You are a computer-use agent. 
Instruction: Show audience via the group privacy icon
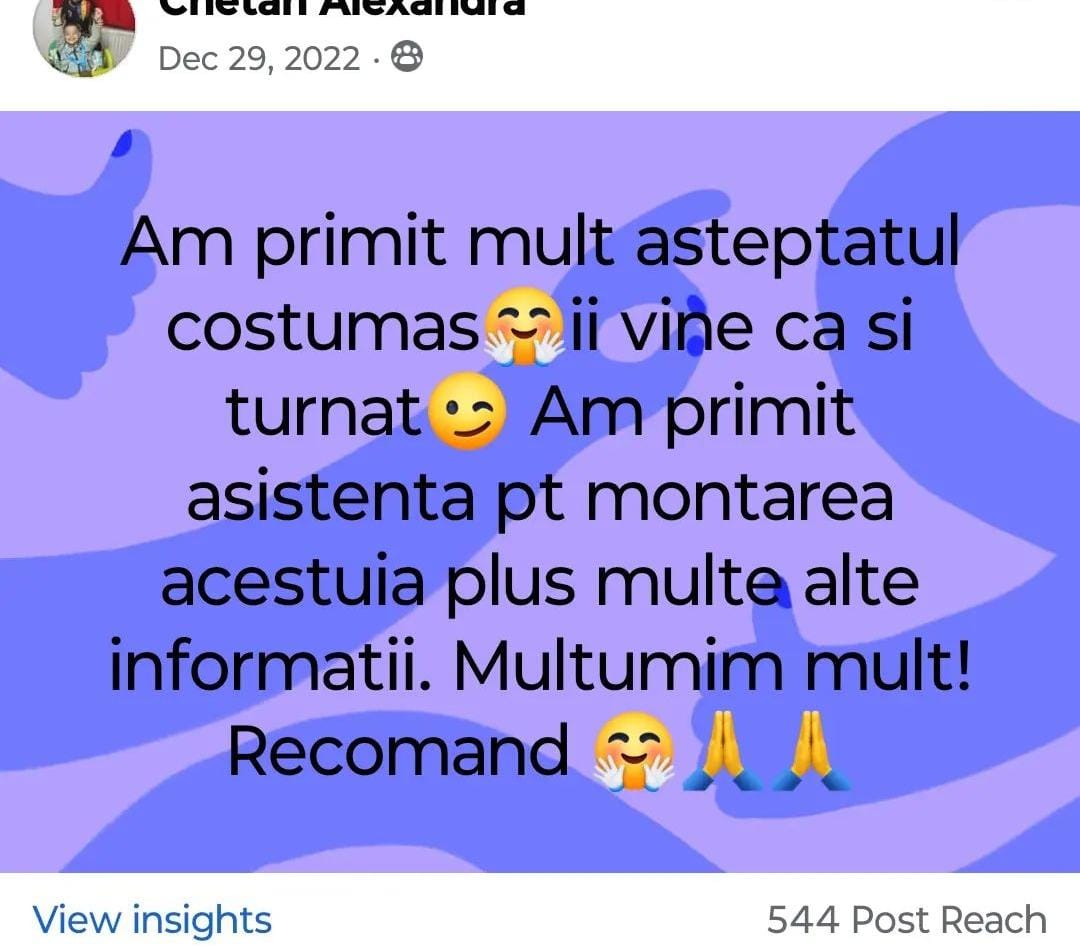pos(406,57)
